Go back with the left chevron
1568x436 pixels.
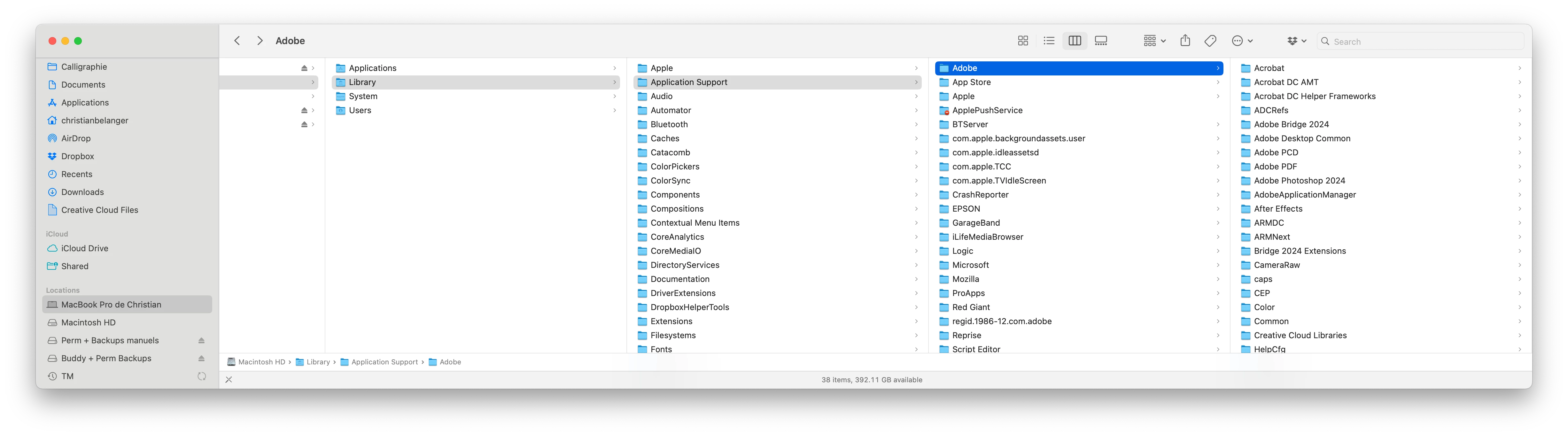[x=237, y=41]
